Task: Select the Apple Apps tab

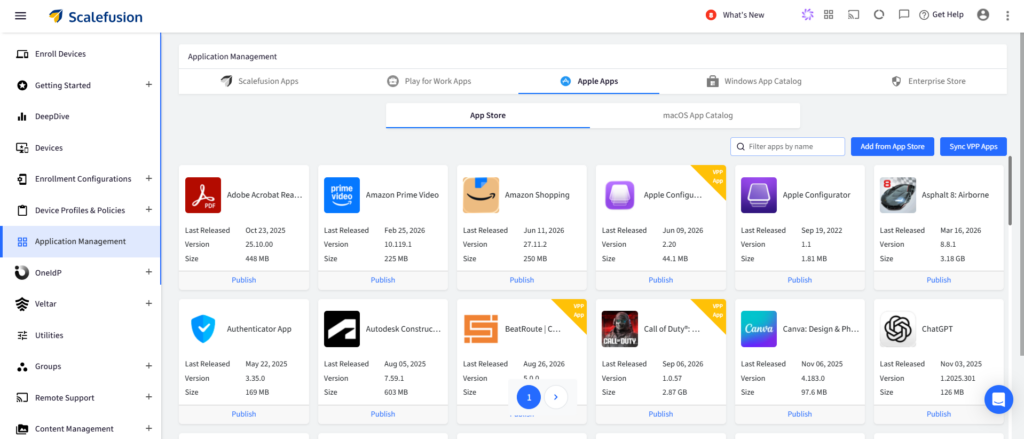Action: coord(589,81)
